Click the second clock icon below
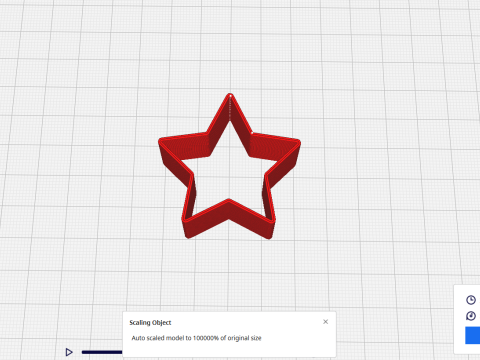Screen dimensions: 480x360 click(x=471, y=316)
